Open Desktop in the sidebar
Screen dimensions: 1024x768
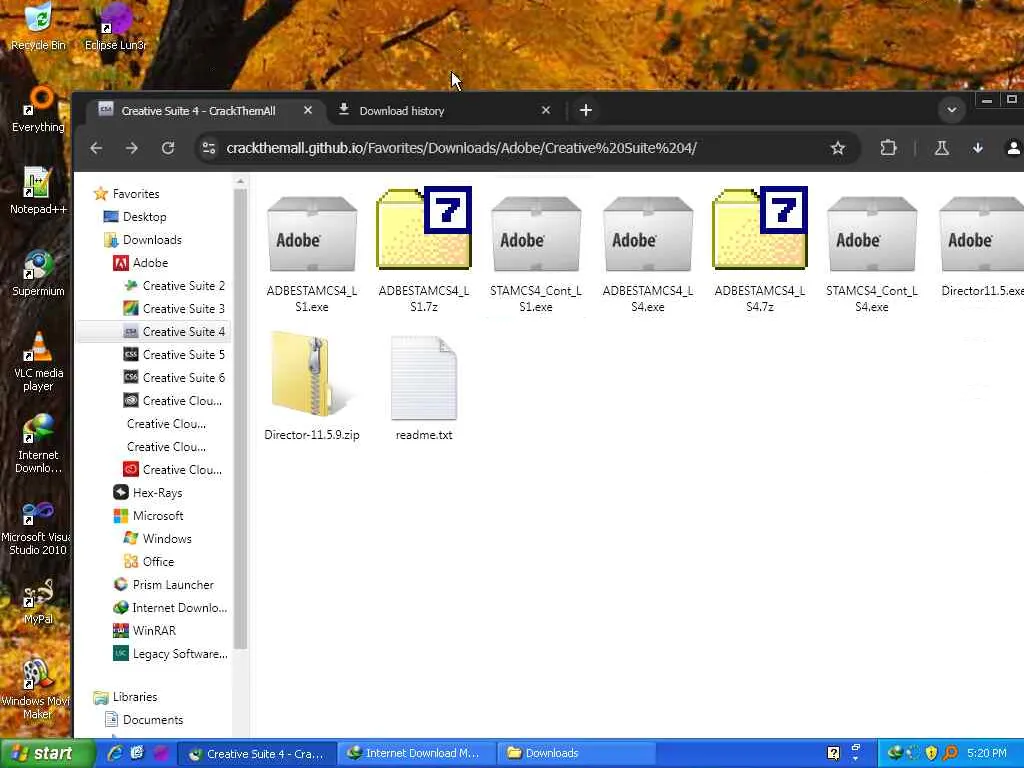coord(135,217)
